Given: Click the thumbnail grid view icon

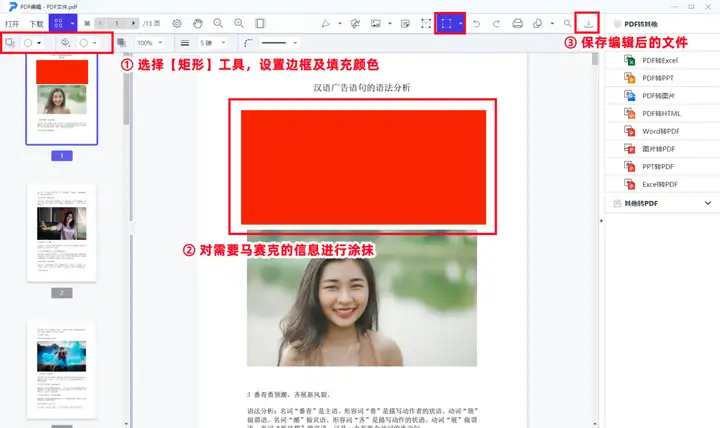Looking at the screenshot, I should pos(58,23).
